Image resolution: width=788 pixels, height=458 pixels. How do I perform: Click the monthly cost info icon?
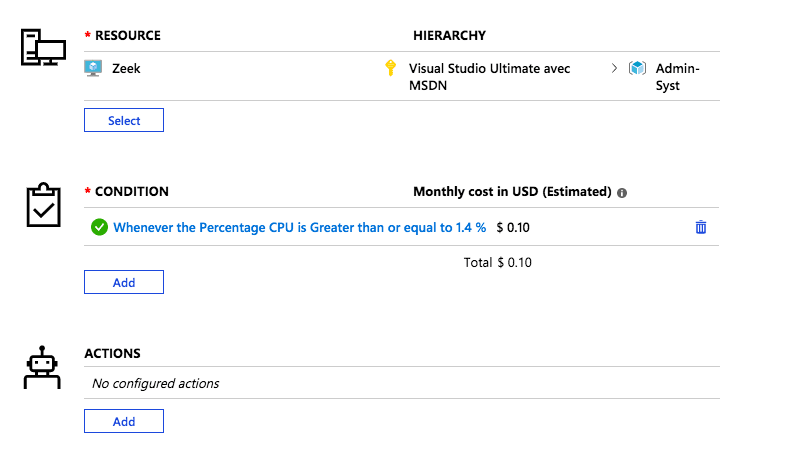622,192
